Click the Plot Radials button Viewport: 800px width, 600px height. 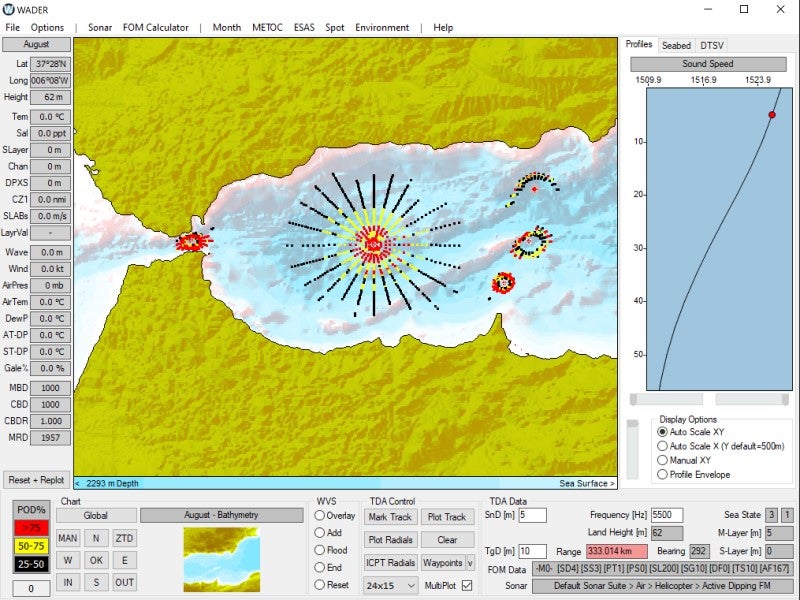point(389,540)
